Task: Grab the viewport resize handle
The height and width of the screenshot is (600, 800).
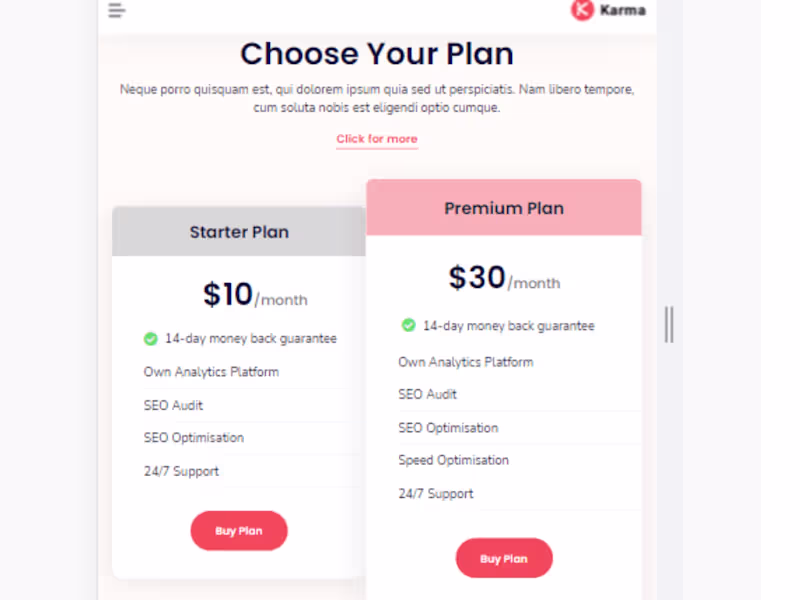Action: pyautogui.click(x=669, y=324)
